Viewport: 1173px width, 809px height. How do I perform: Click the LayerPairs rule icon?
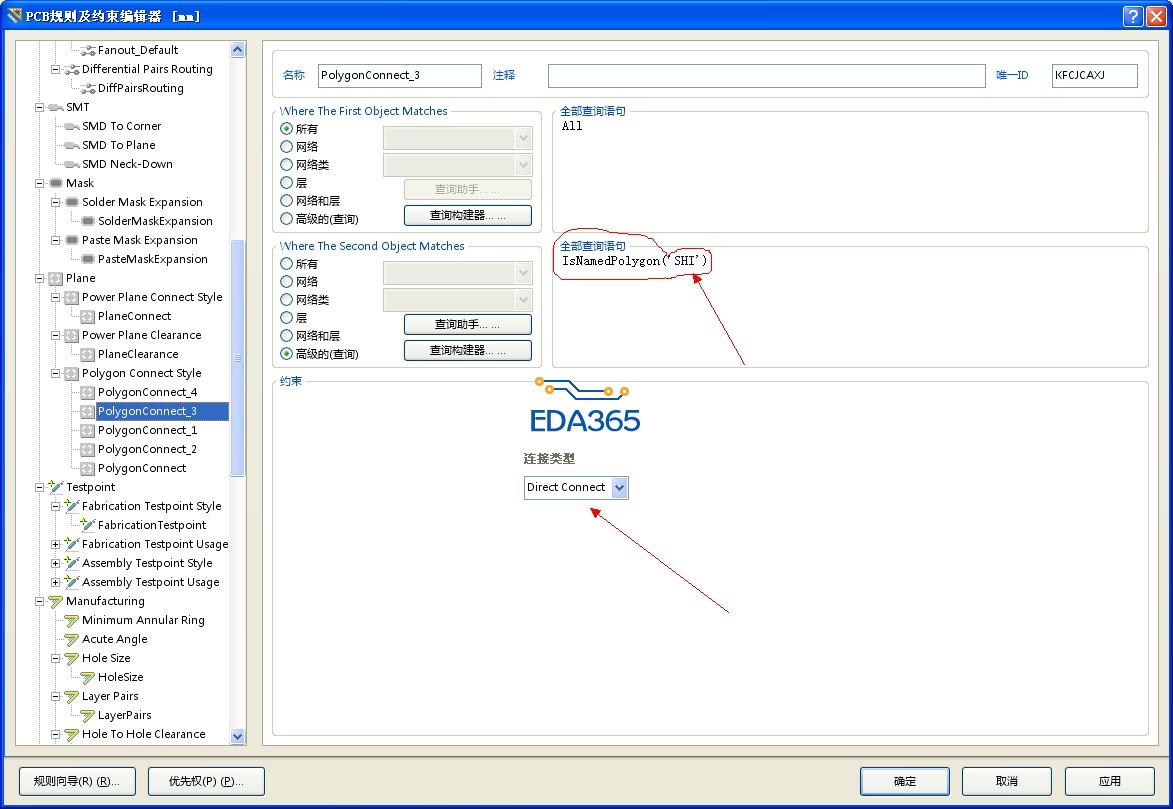pyautogui.click(x=88, y=715)
